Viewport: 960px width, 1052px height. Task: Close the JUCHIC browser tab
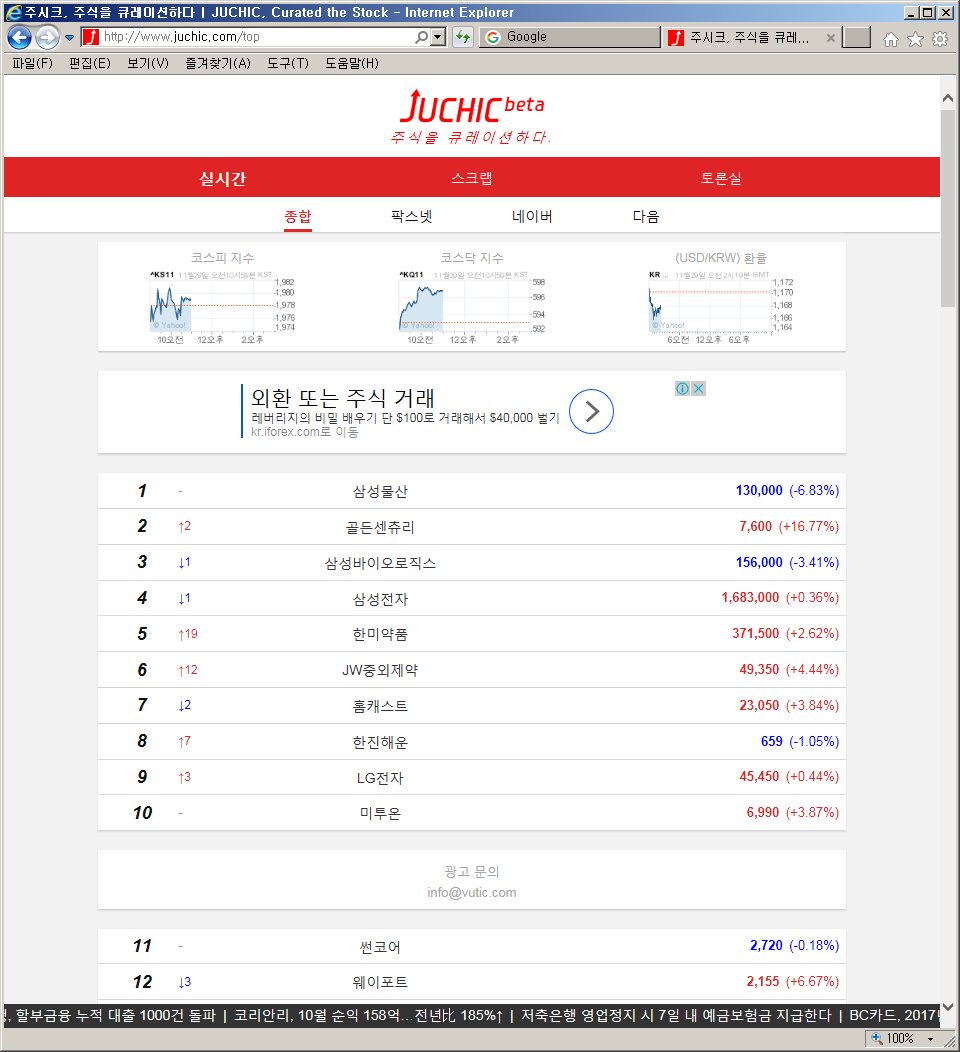coord(831,38)
